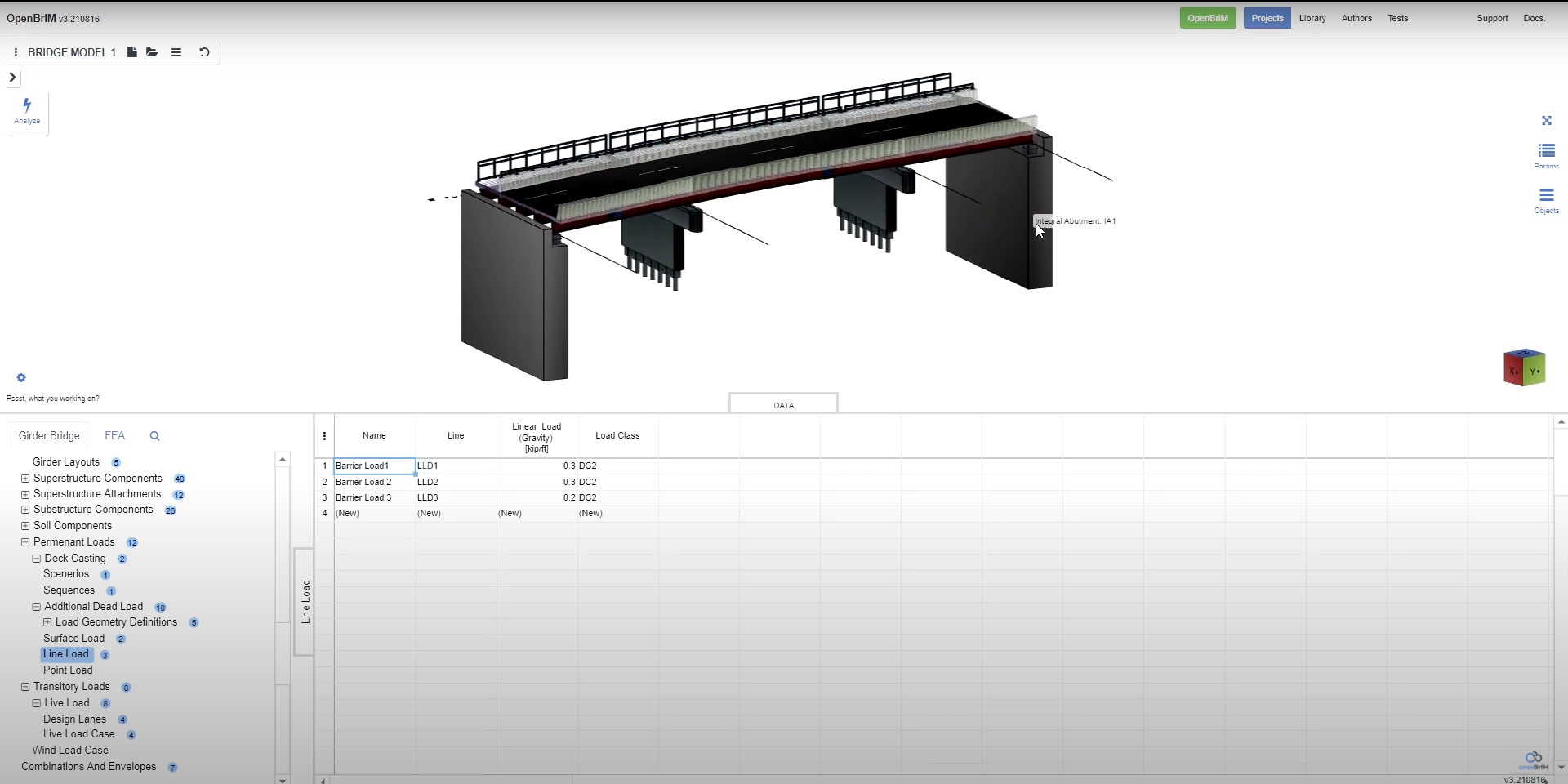Click the new file icon beside BRIDGE MODEL 1

(x=131, y=52)
